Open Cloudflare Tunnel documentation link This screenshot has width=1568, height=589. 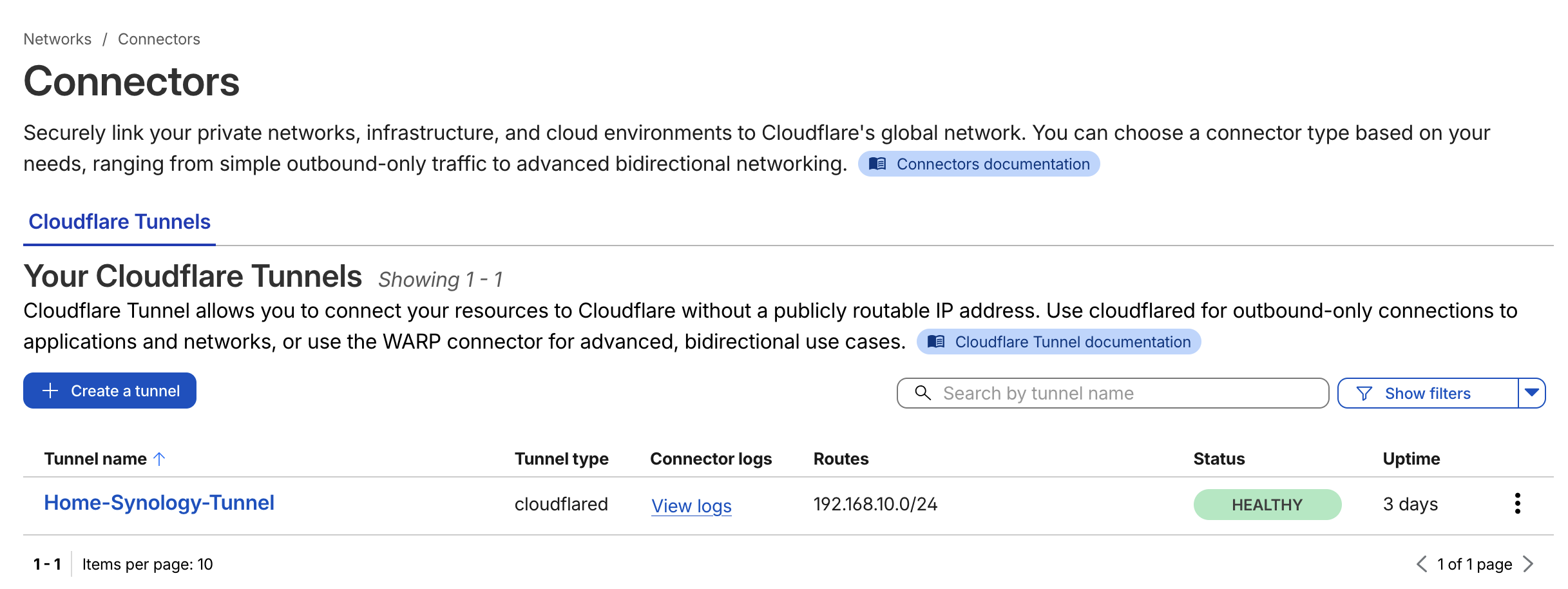(1058, 342)
